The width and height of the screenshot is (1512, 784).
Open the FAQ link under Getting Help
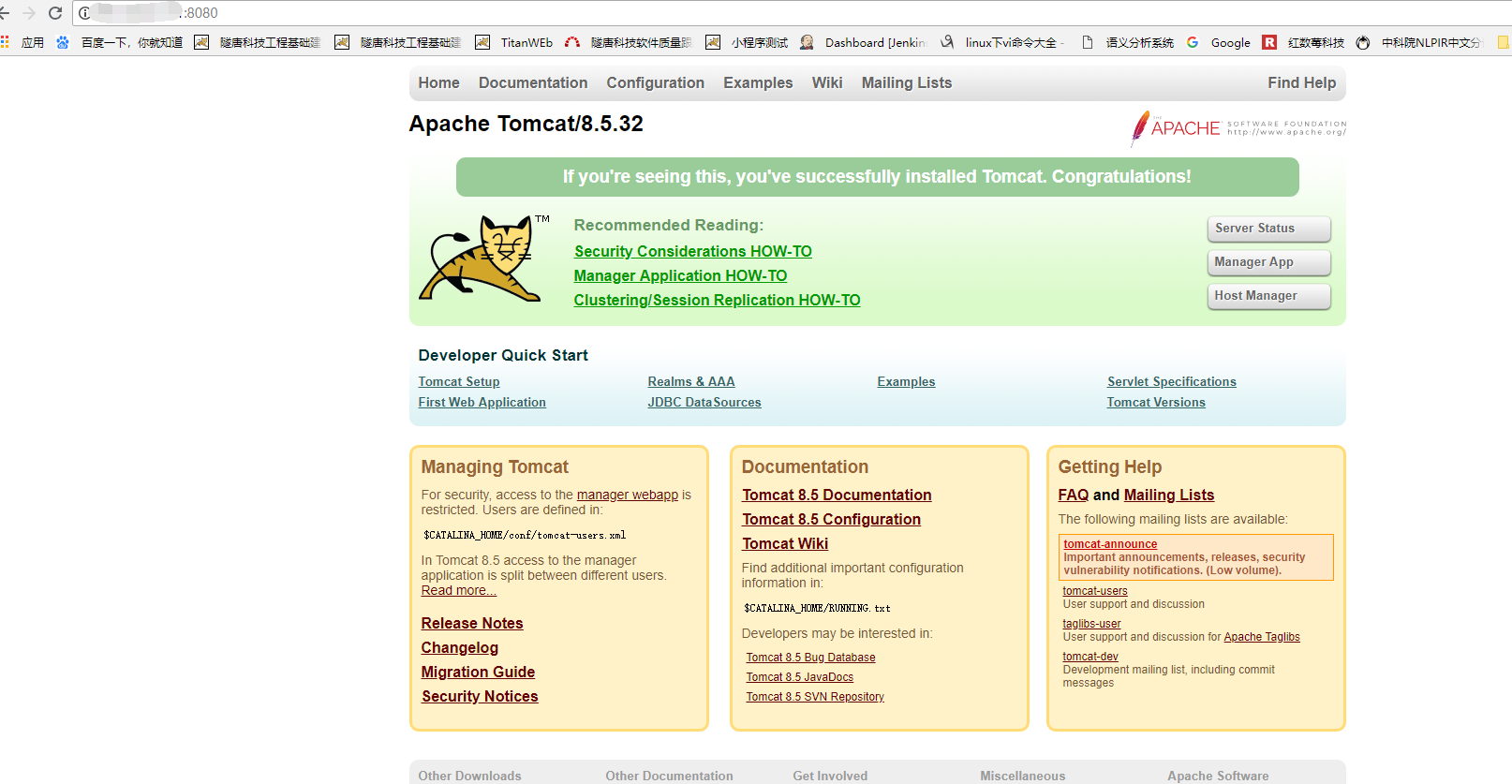click(x=1074, y=495)
